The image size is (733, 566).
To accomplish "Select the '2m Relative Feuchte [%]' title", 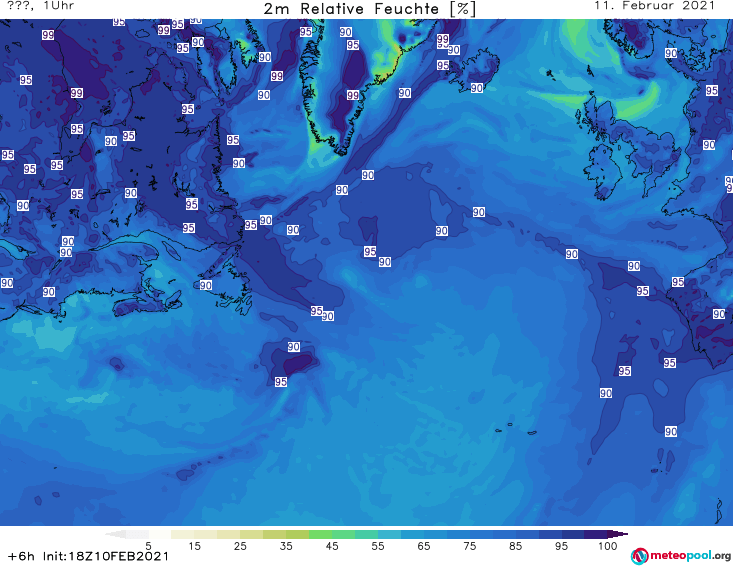I will (370, 9).
